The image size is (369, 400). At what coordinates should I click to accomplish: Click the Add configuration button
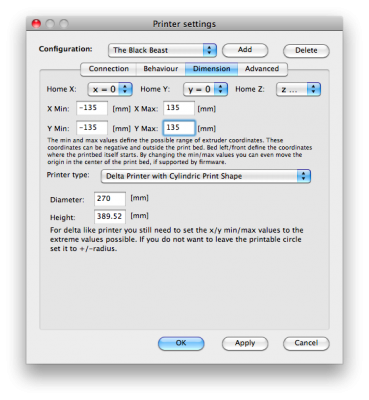(245, 50)
